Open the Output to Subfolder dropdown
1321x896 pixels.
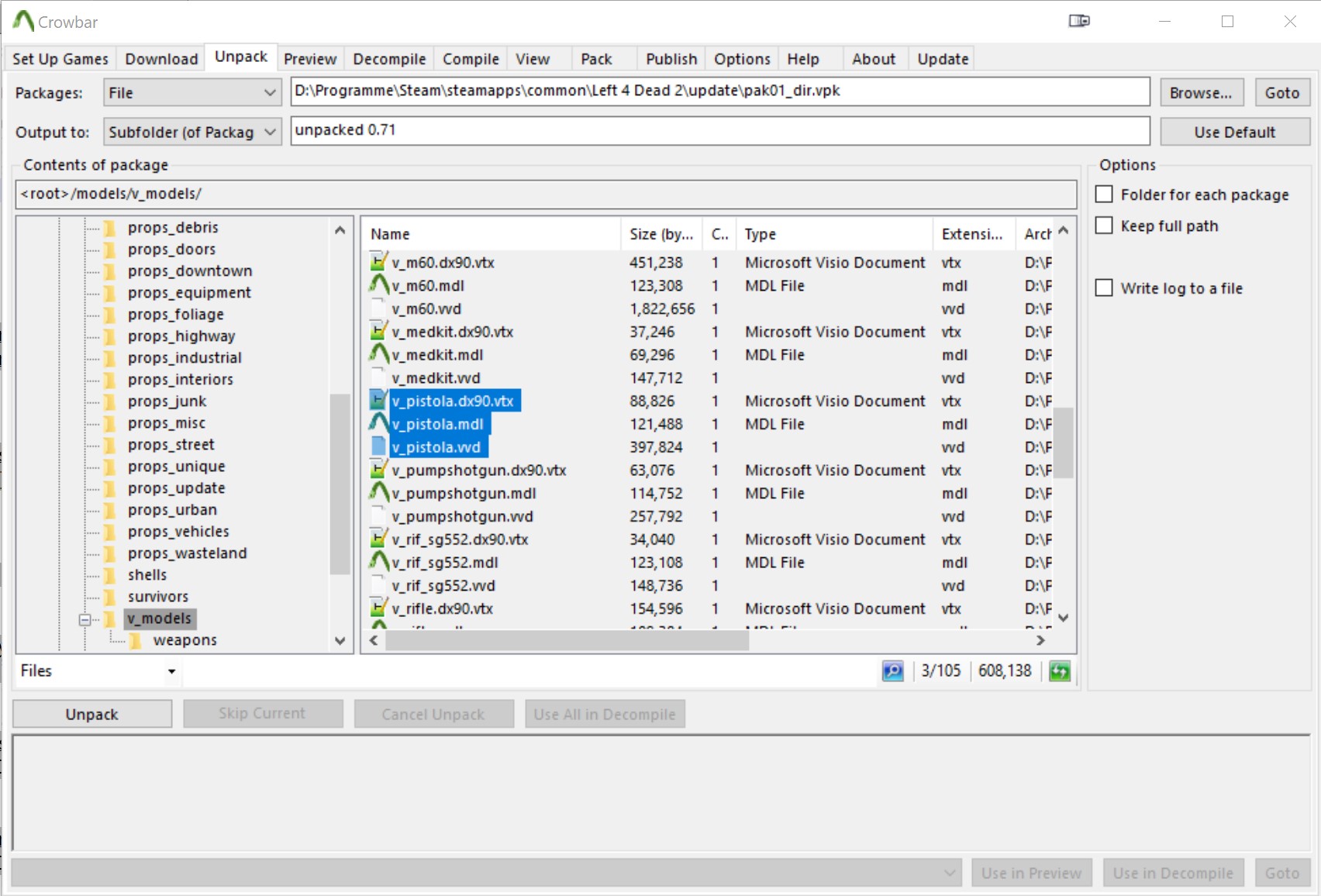click(x=192, y=132)
